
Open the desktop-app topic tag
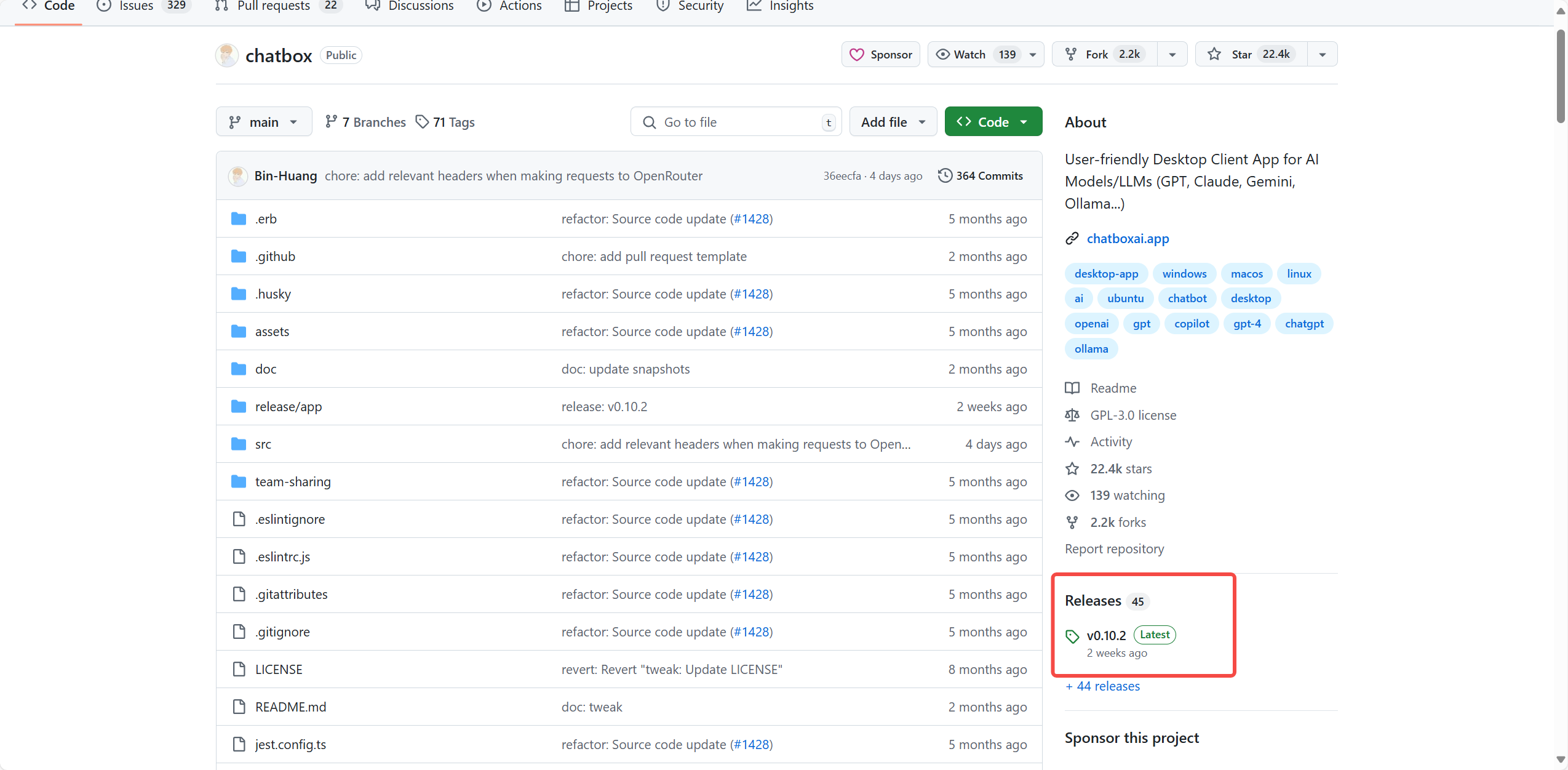click(1106, 274)
